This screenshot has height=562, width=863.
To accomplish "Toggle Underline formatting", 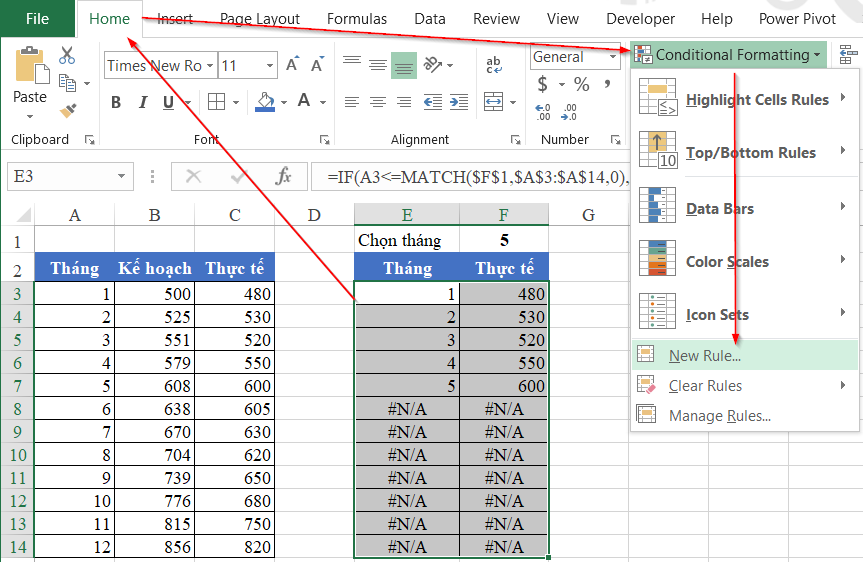I will point(168,102).
